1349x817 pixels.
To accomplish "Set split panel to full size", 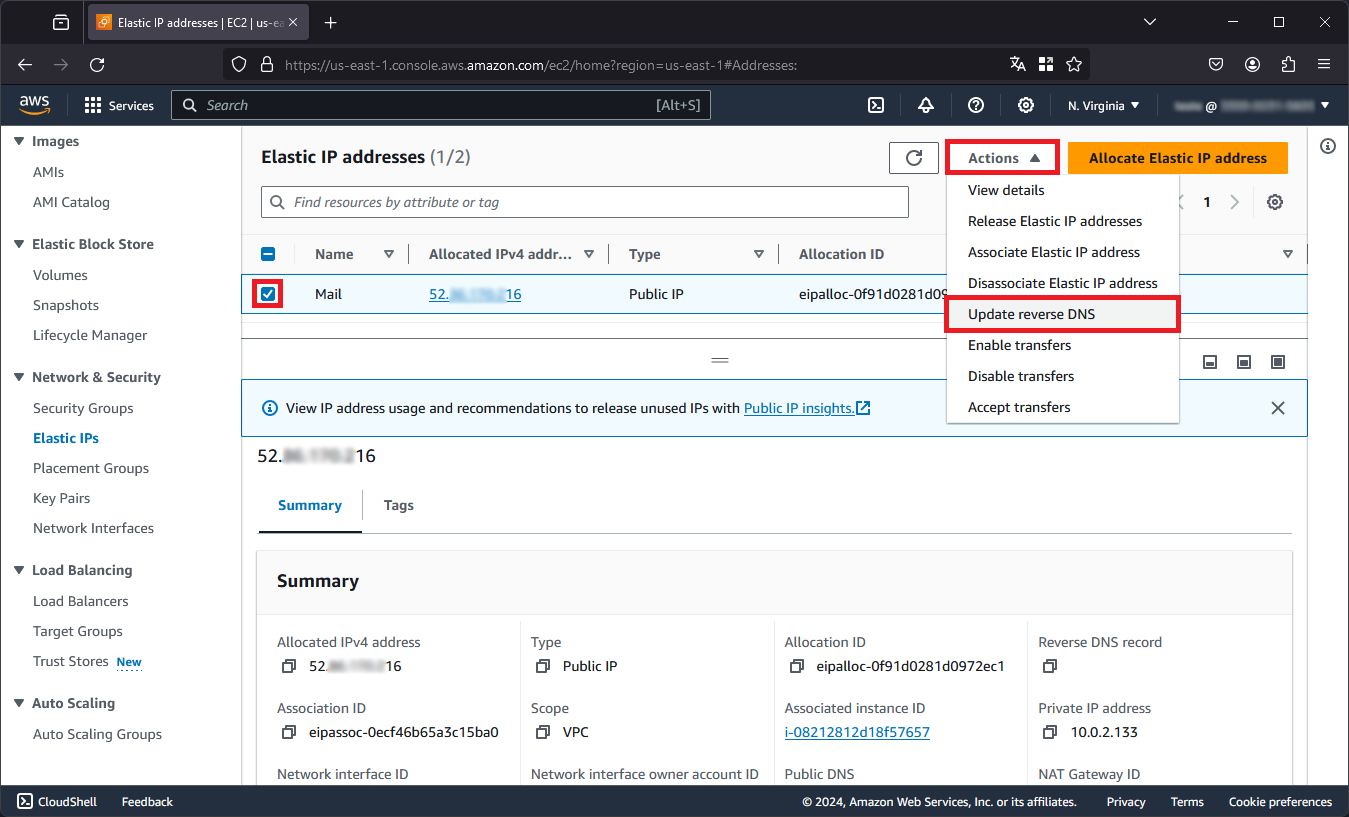I will (1278, 362).
